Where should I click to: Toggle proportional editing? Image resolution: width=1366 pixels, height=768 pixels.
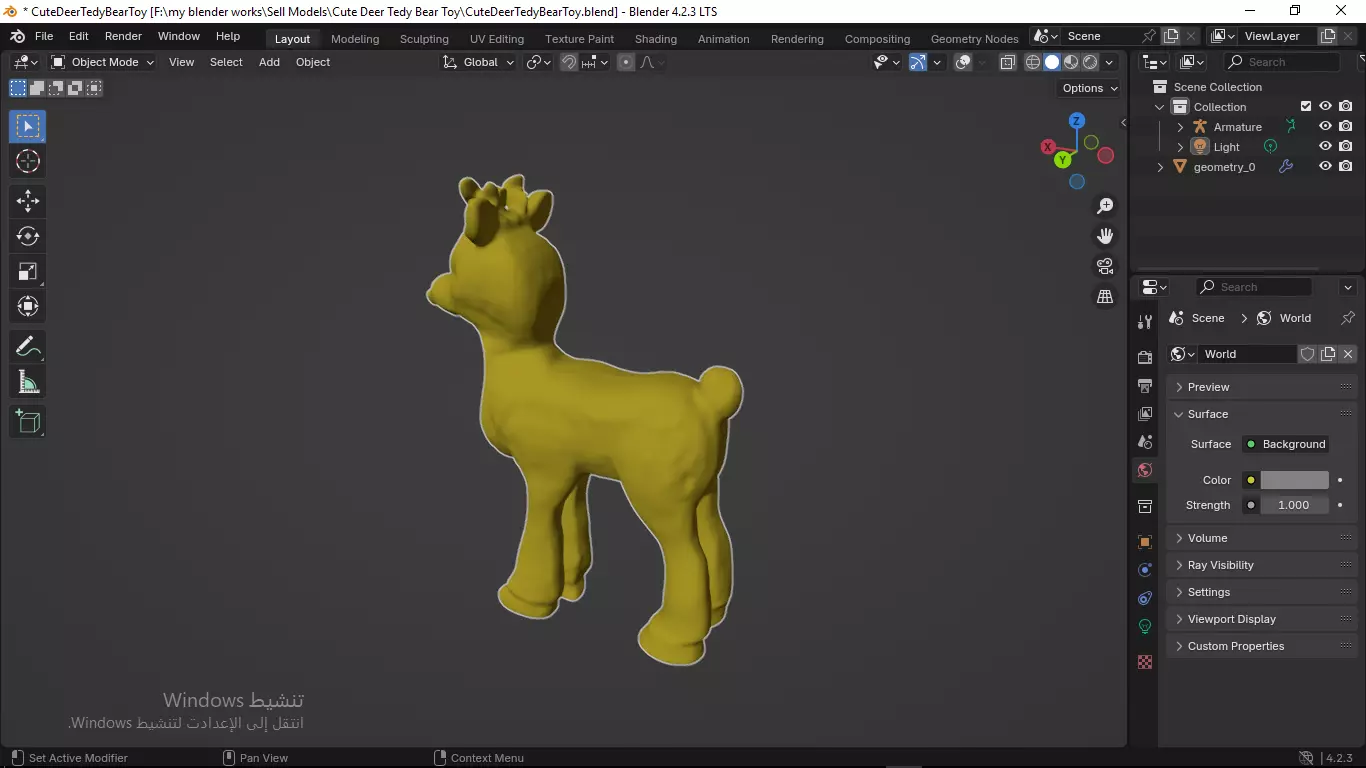626,62
